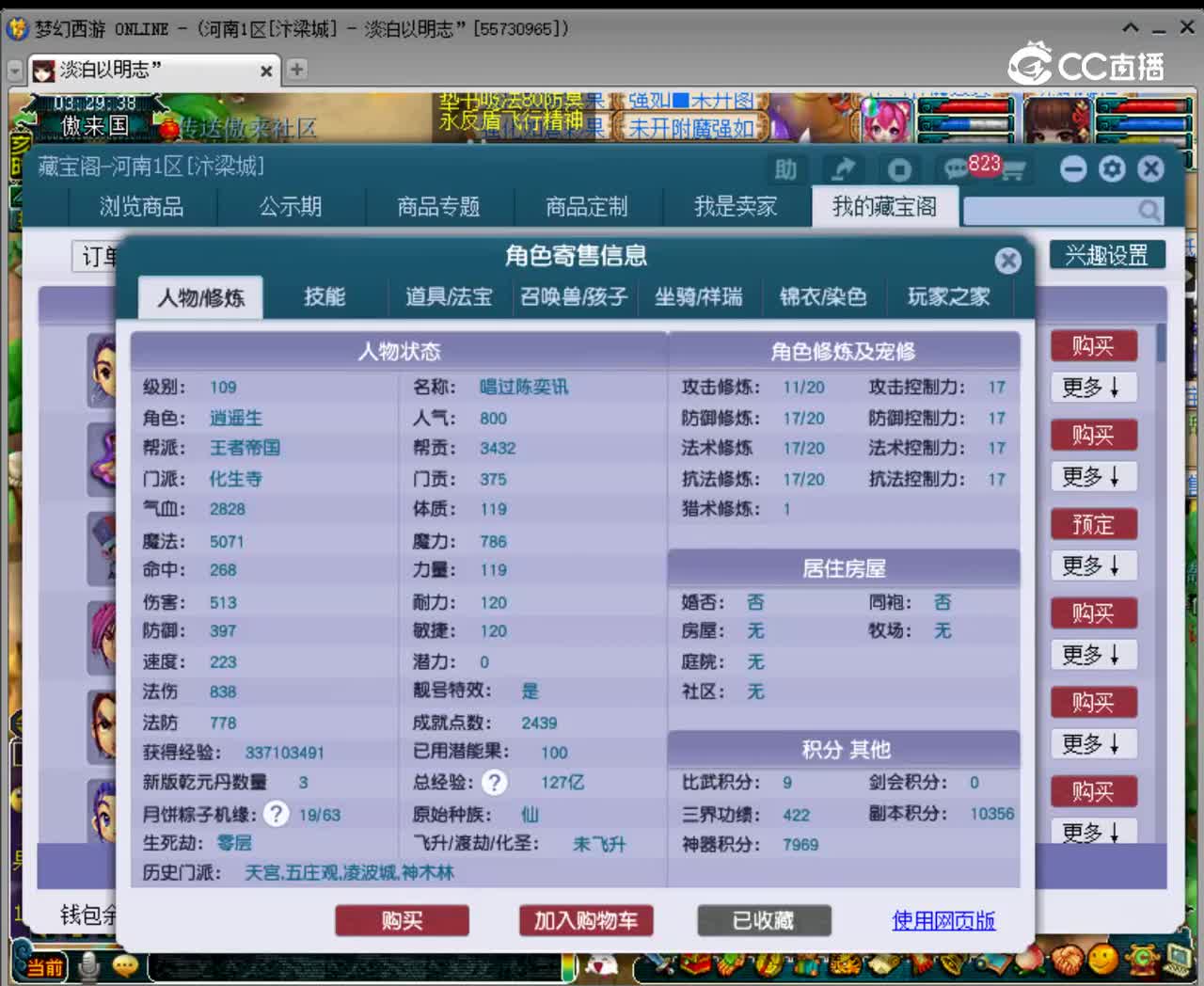Click the handshake icon in game toolbar
The image size is (1204, 986).
[1068, 962]
